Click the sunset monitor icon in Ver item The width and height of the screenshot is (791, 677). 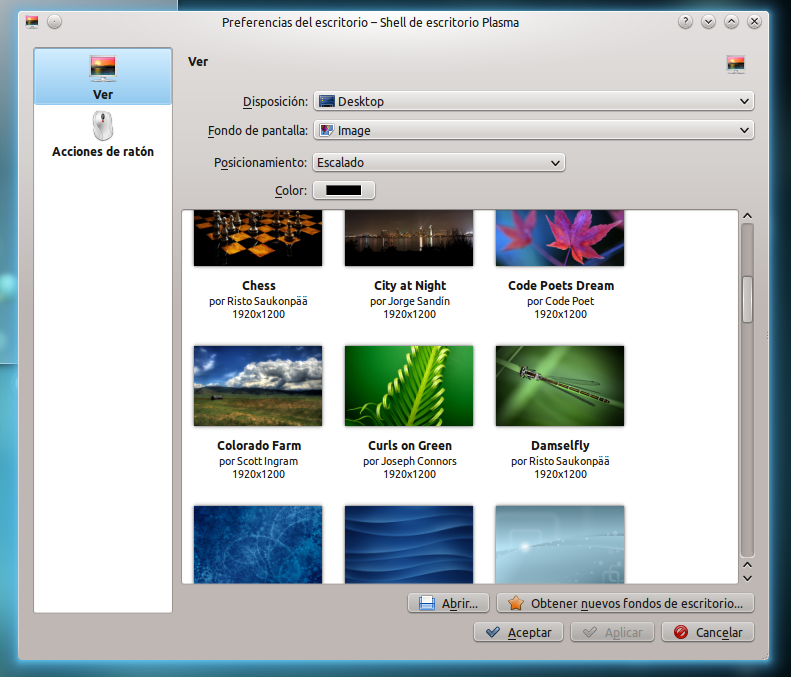click(x=103, y=69)
